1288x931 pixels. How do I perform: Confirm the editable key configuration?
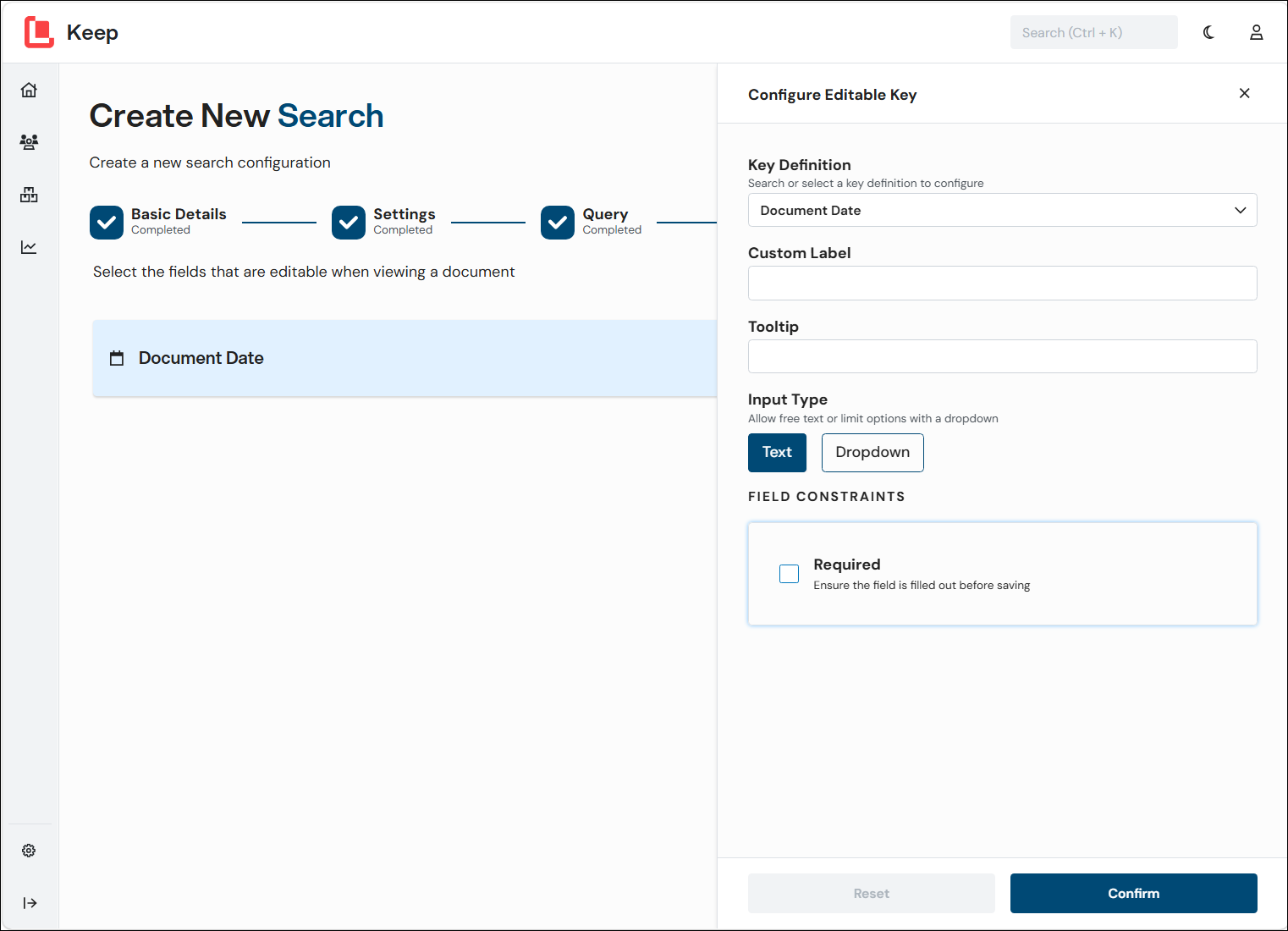(1133, 893)
